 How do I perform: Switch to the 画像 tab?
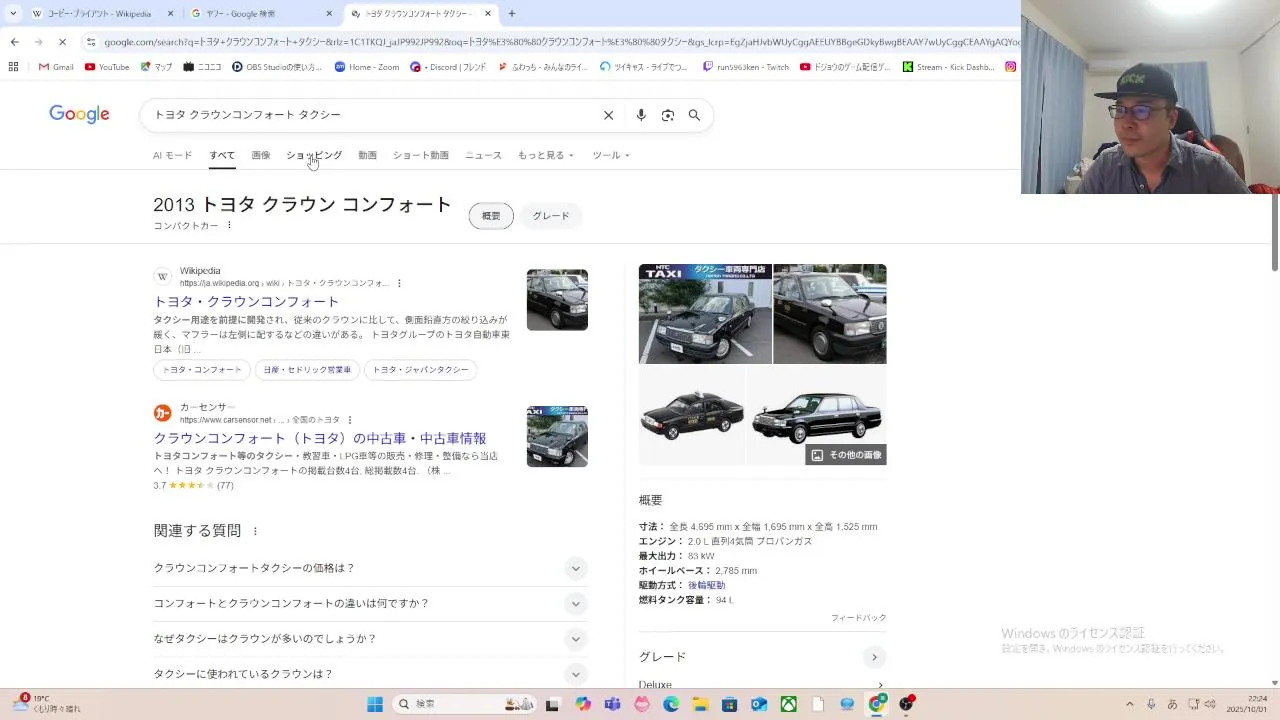click(x=261, y=155)
